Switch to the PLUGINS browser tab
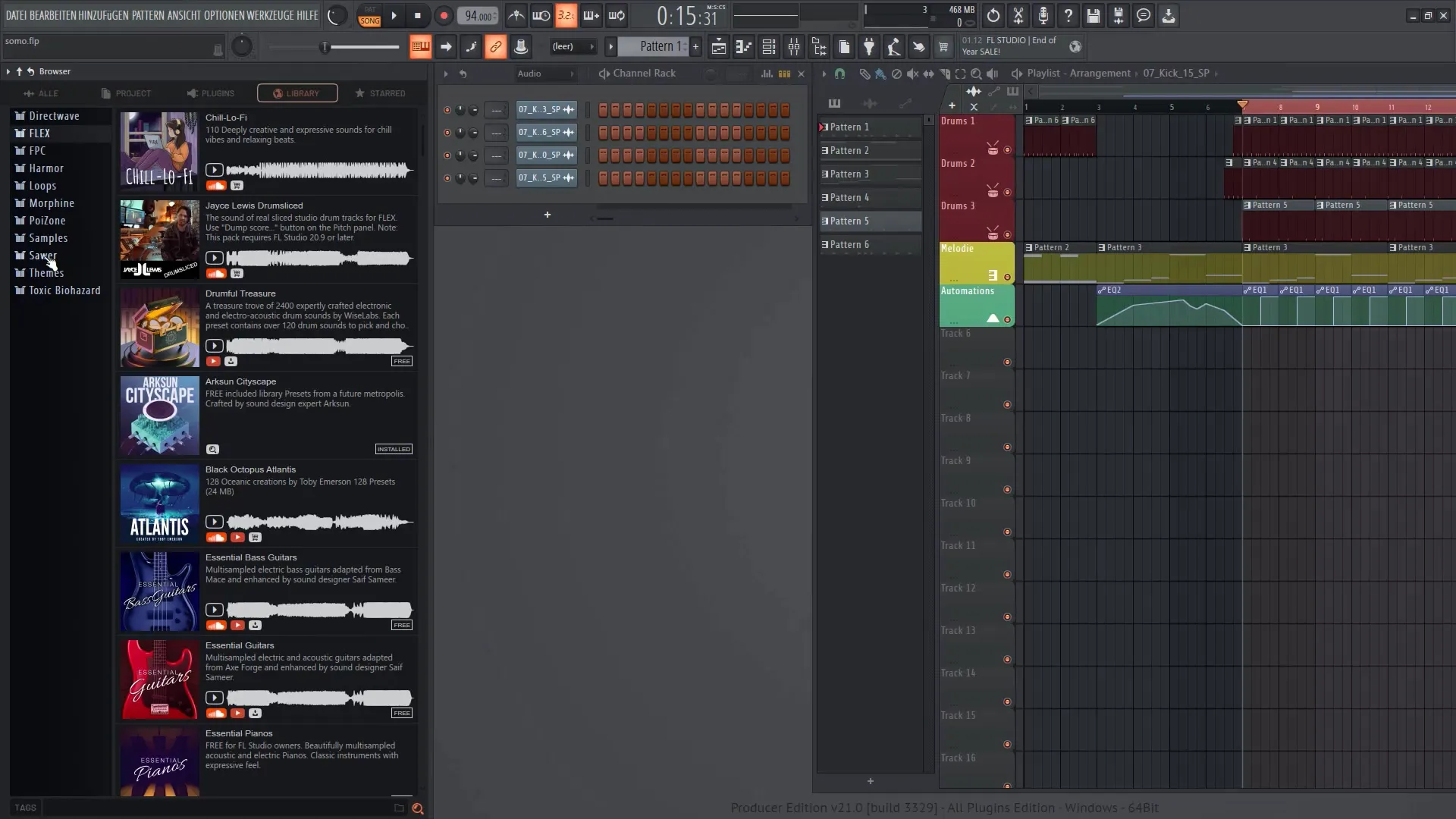Viewport: 1456px width, 819px height. [x=210, y=93]
